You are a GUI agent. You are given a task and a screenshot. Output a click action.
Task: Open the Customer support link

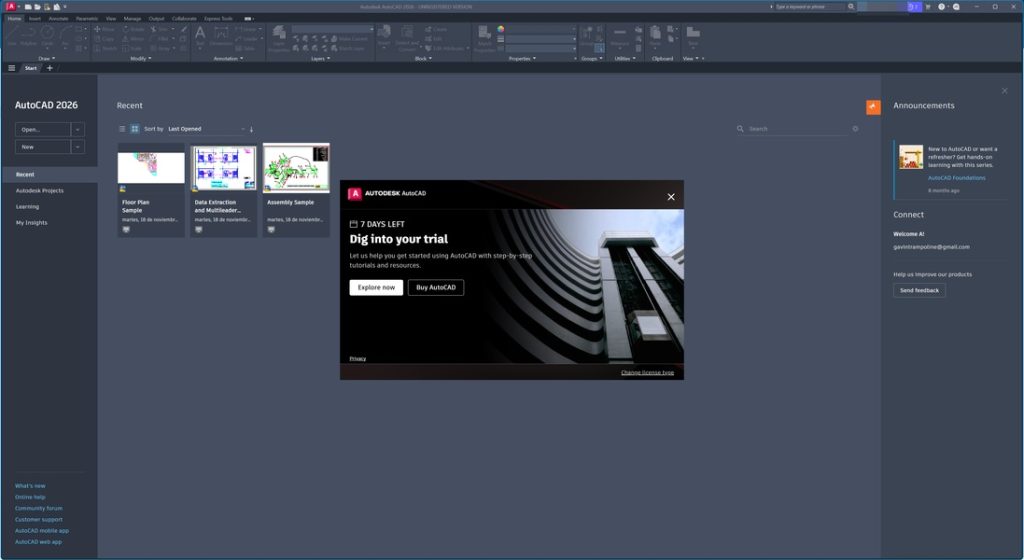[x=39, y=519]
